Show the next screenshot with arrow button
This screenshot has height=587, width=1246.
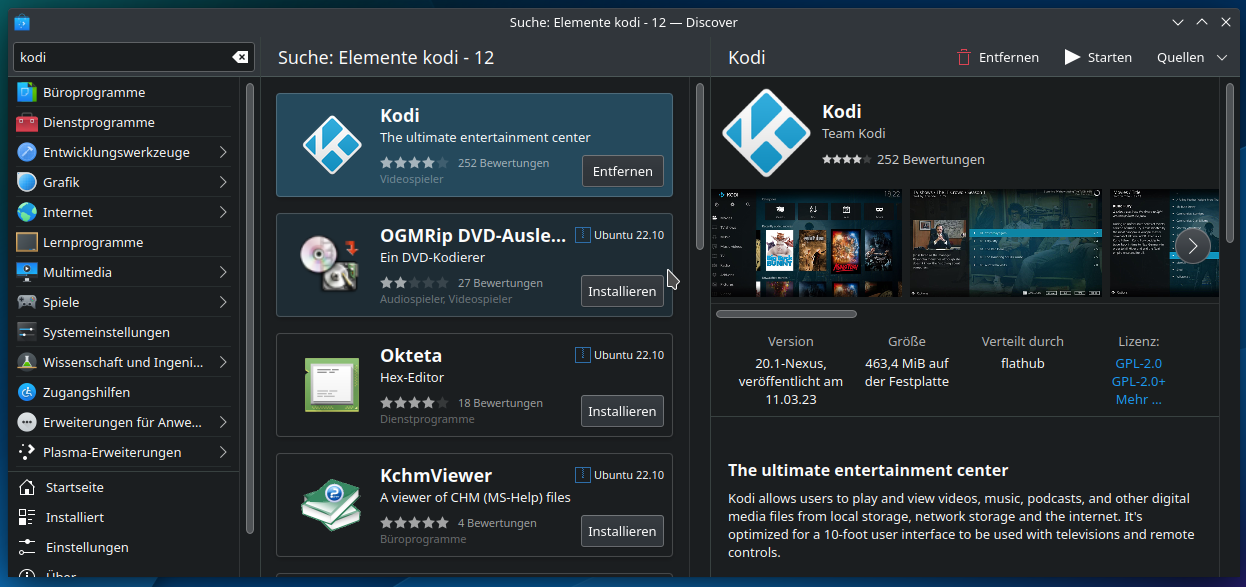(1192, 245)
